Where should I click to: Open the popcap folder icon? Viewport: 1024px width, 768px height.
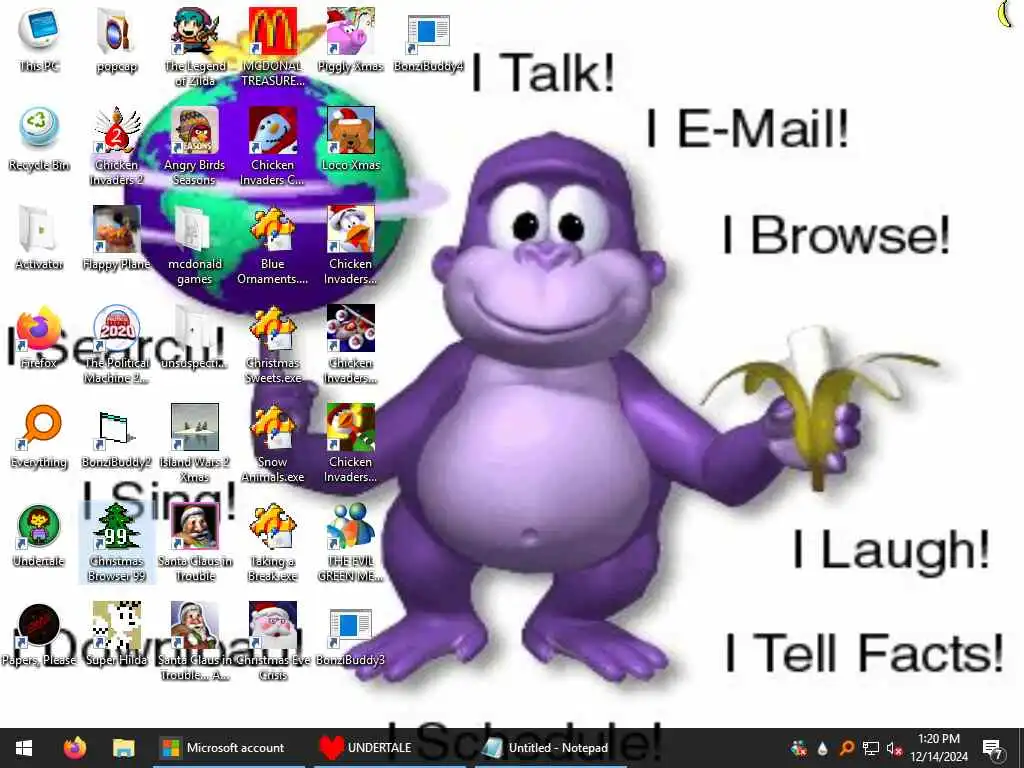coord(116,40)
